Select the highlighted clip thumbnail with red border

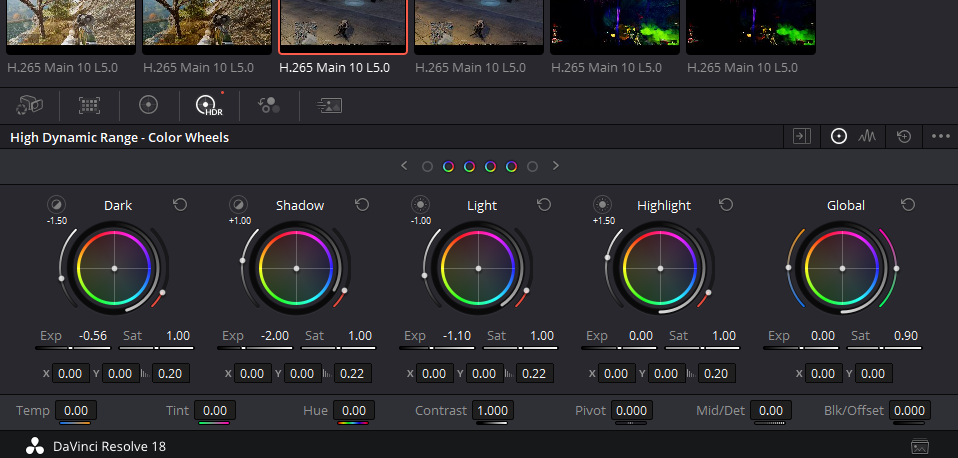point(343,27)
